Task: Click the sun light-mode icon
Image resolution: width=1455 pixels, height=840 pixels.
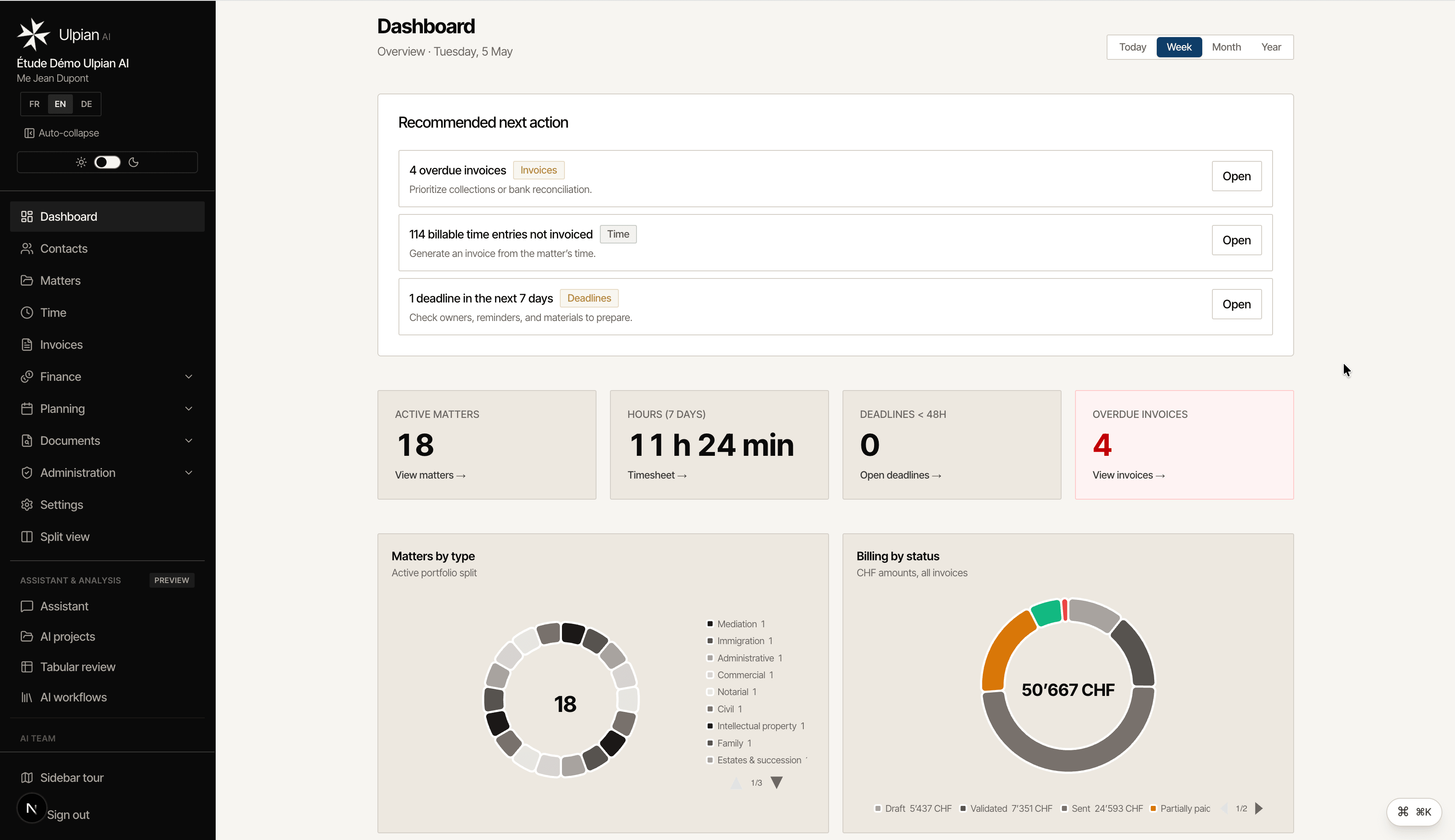Action: 81,162
